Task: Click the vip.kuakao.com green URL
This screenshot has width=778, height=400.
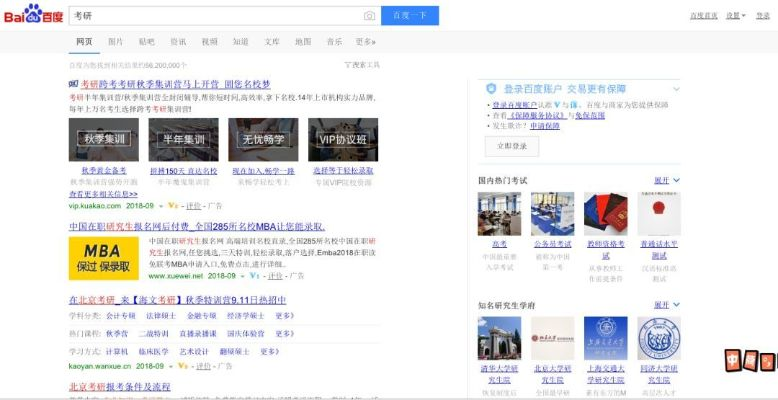Action: click(x=95, y=205)
